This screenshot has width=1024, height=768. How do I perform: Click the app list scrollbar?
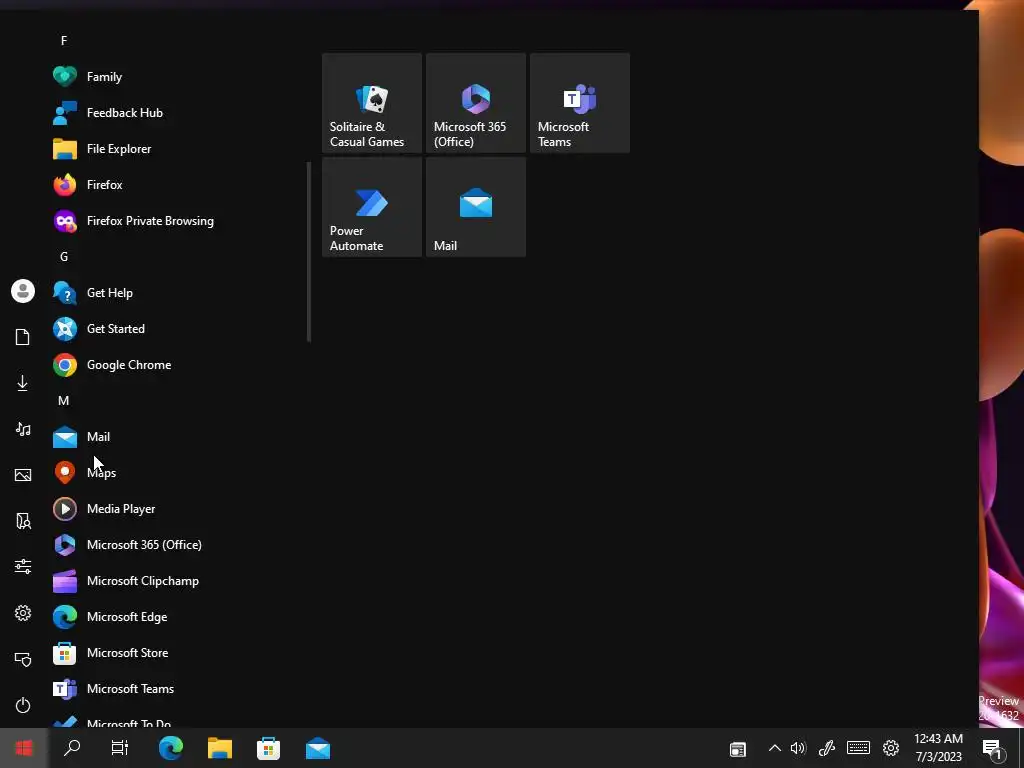309,251
